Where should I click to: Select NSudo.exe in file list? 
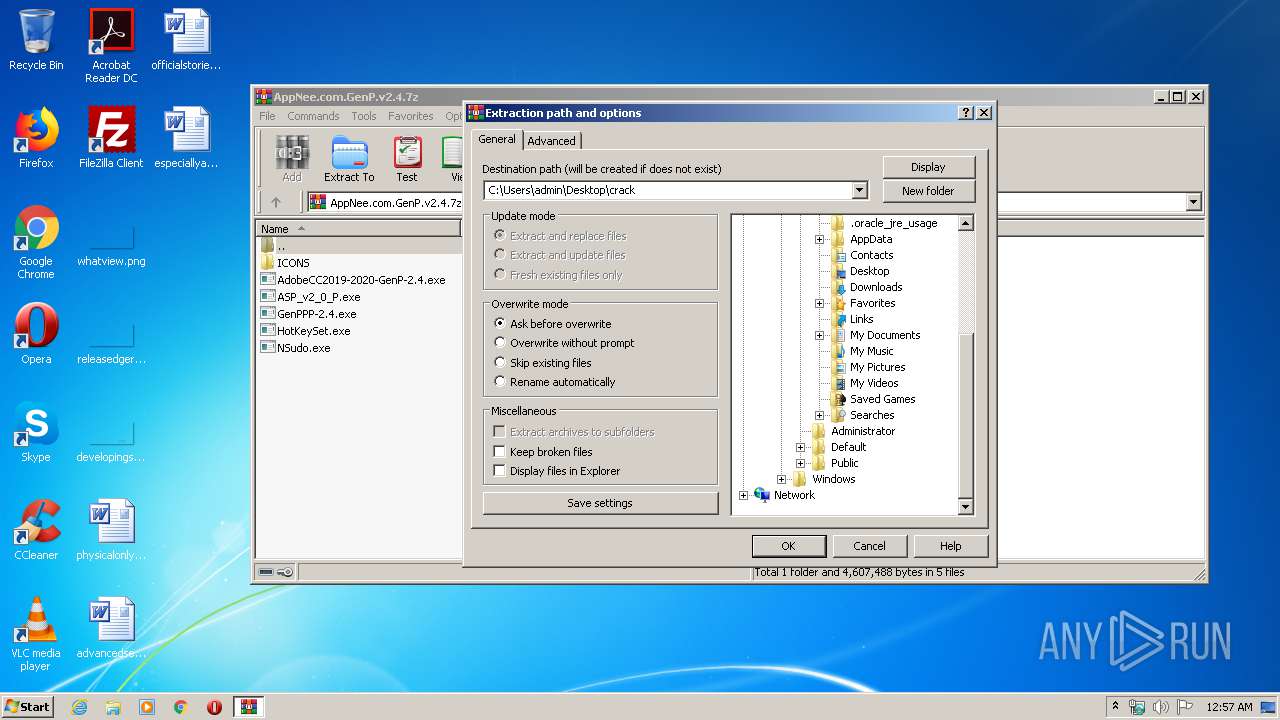[295, 348]
